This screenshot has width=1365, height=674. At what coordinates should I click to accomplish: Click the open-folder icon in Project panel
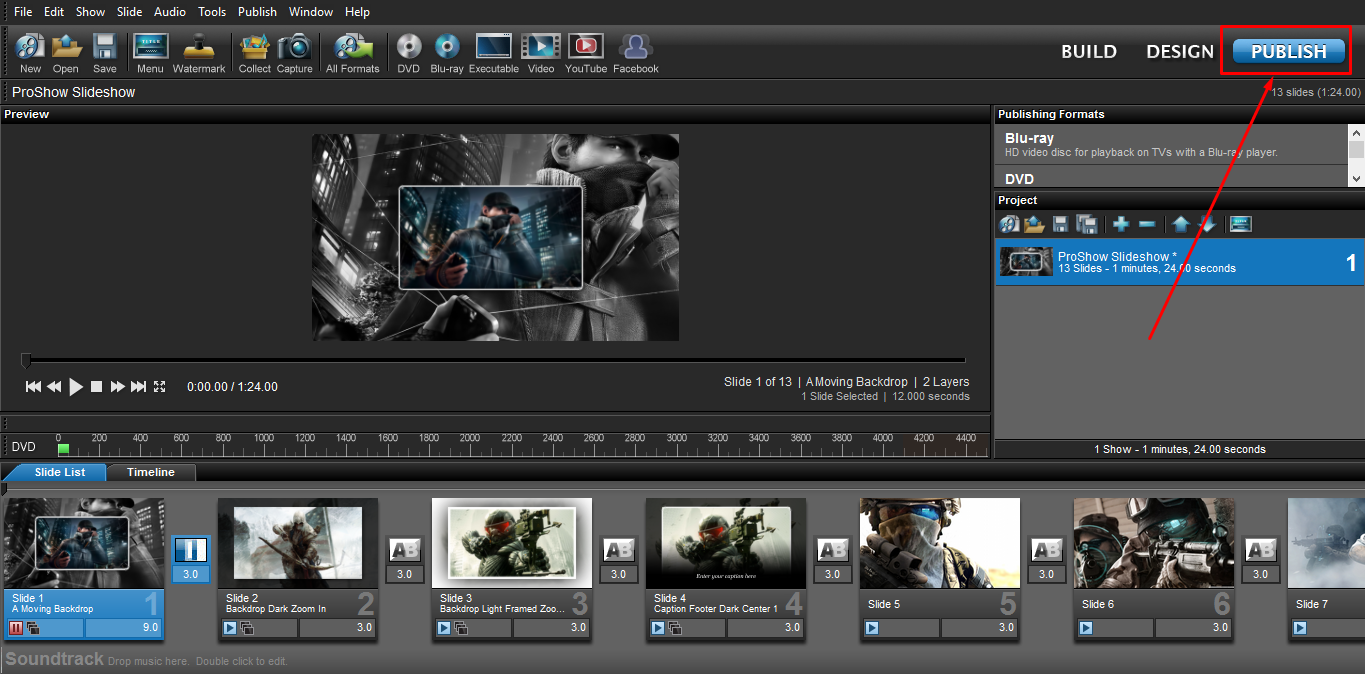1034,224
